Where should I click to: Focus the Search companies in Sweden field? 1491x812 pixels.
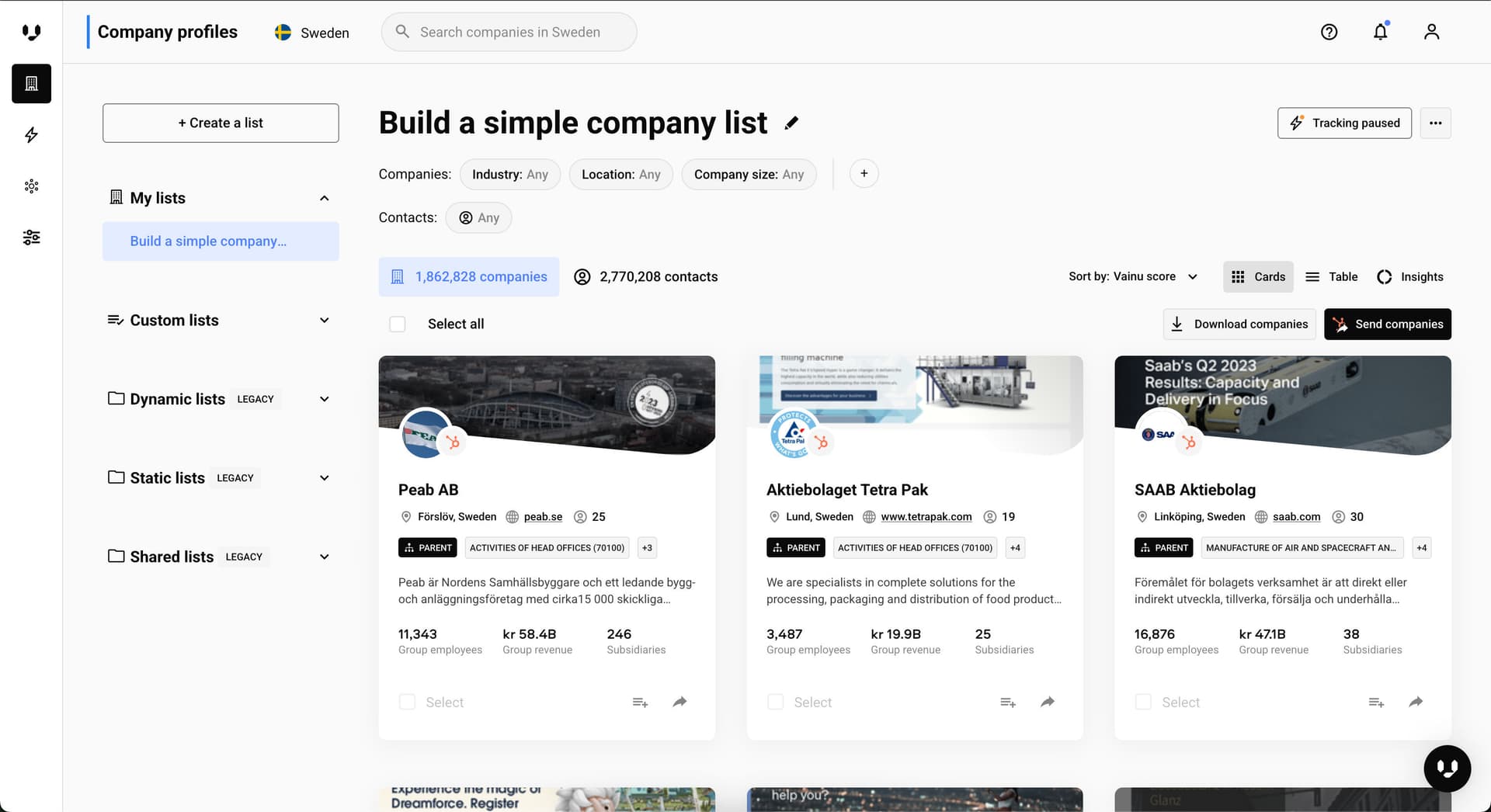(x=509, y=32)
